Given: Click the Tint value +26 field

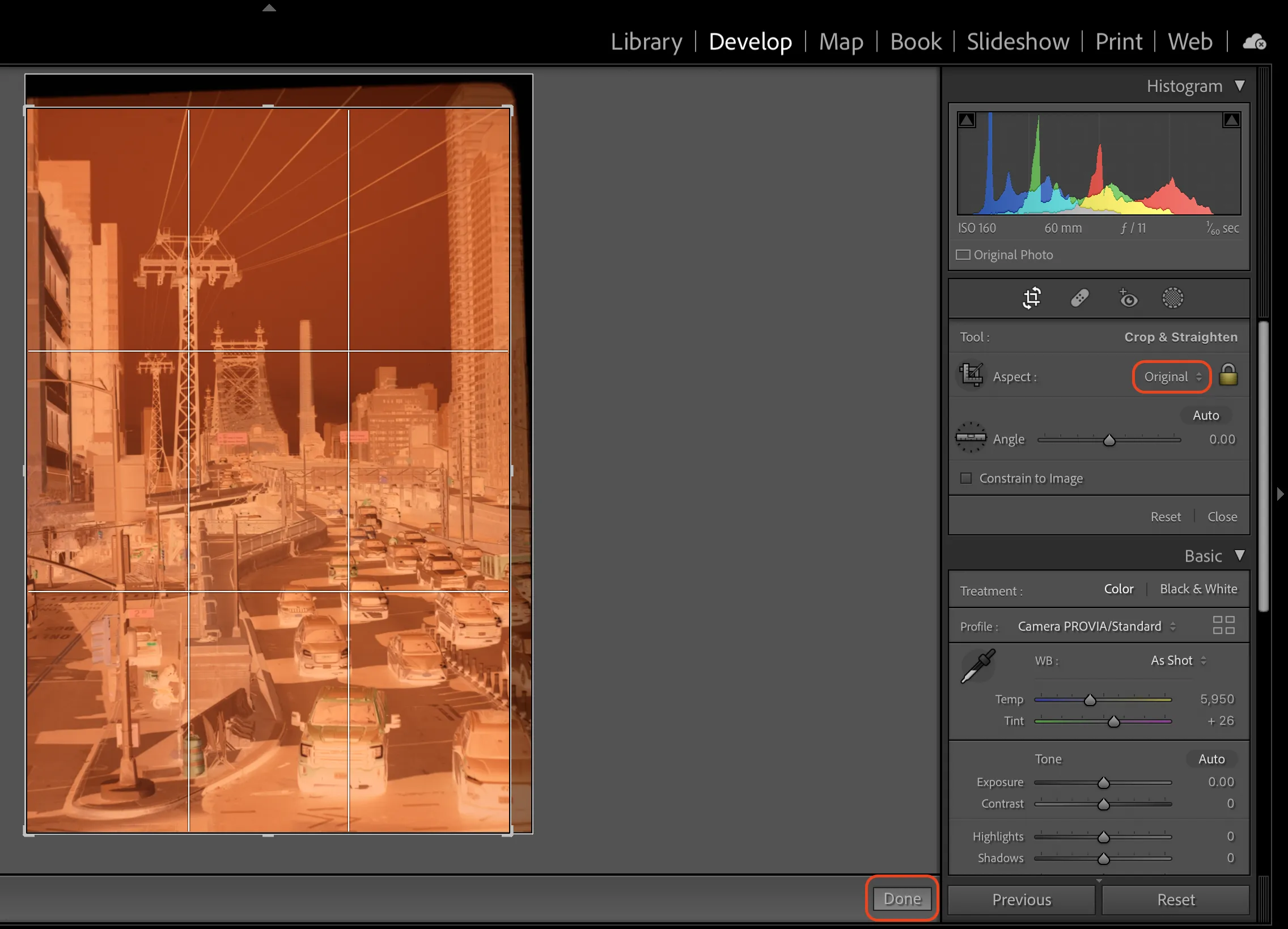Looking at the screenshot, I should (1220, 720).
